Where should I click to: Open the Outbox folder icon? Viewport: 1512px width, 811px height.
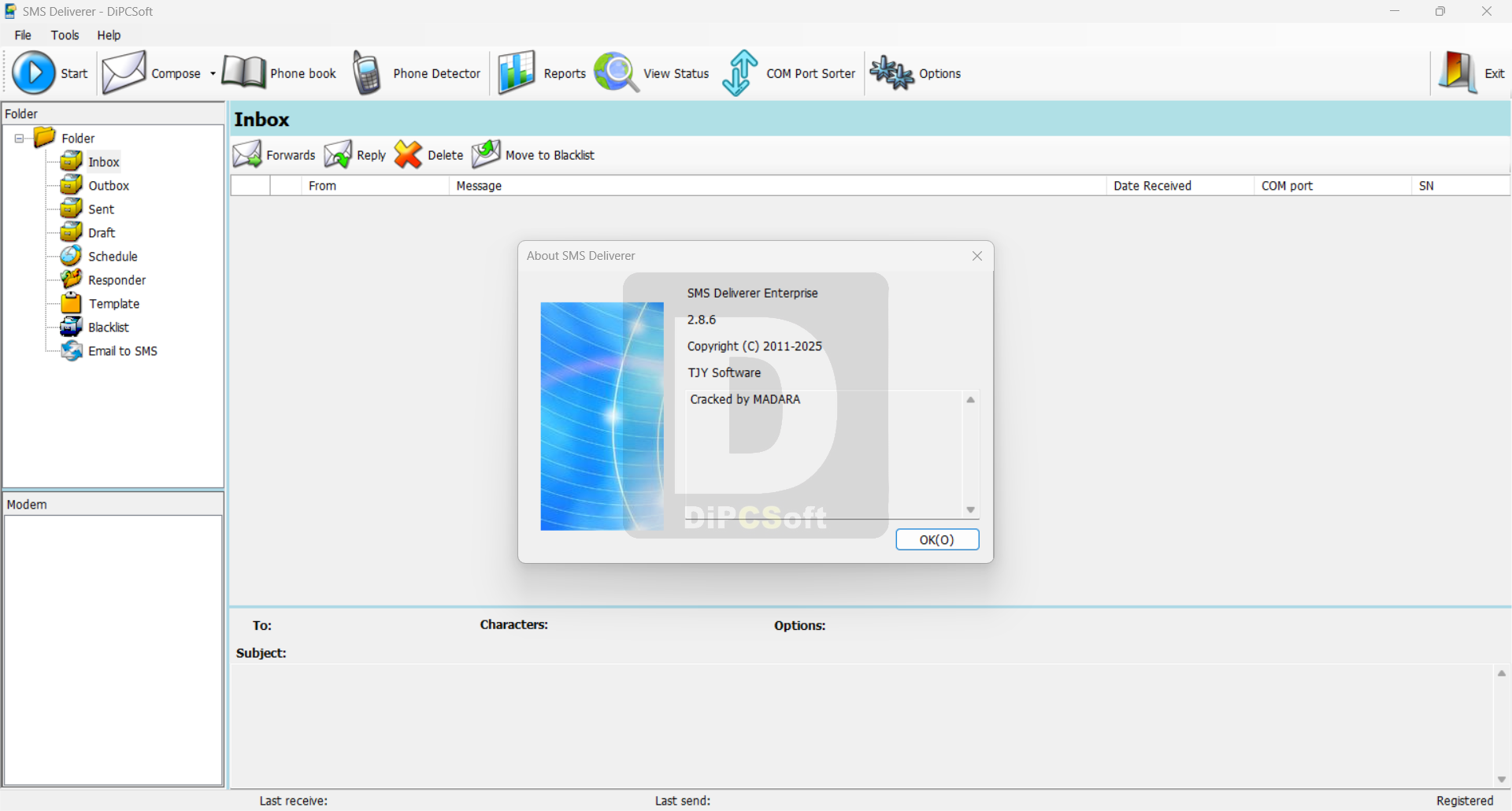coord(71,185)
